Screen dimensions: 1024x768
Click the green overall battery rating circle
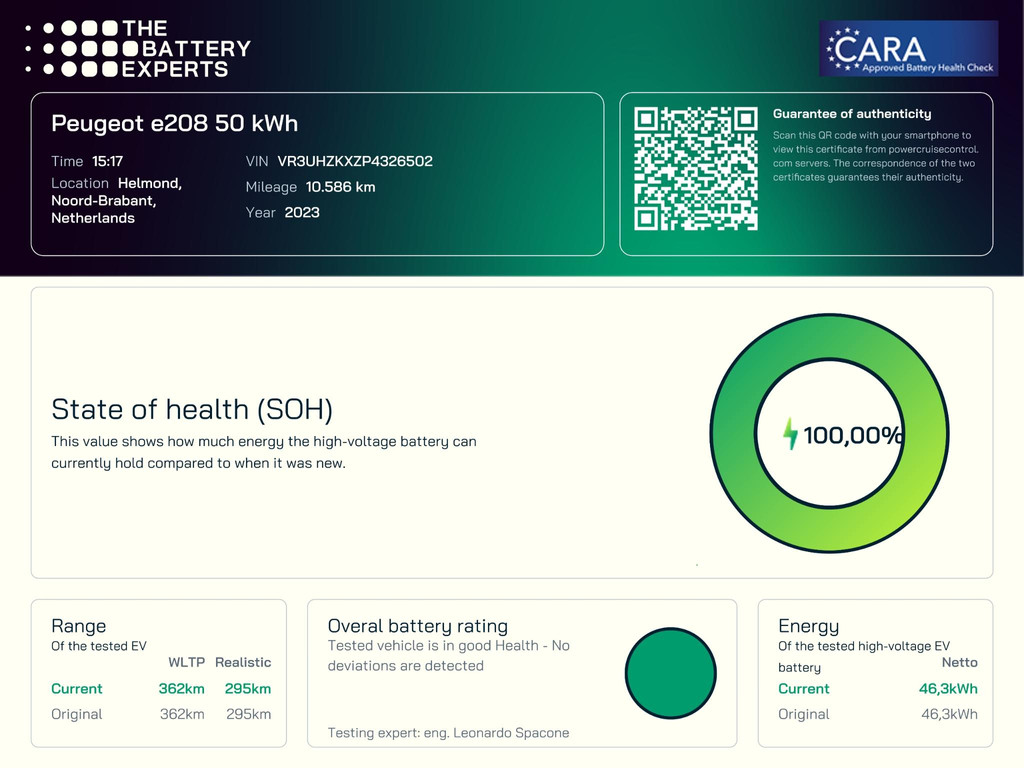click(671, 673)
